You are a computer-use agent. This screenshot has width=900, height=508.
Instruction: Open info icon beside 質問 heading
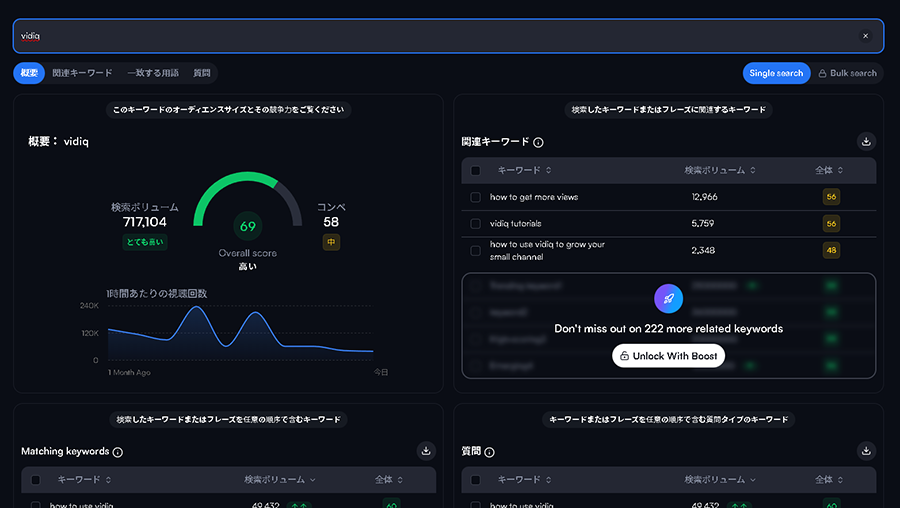coord(490,452)
